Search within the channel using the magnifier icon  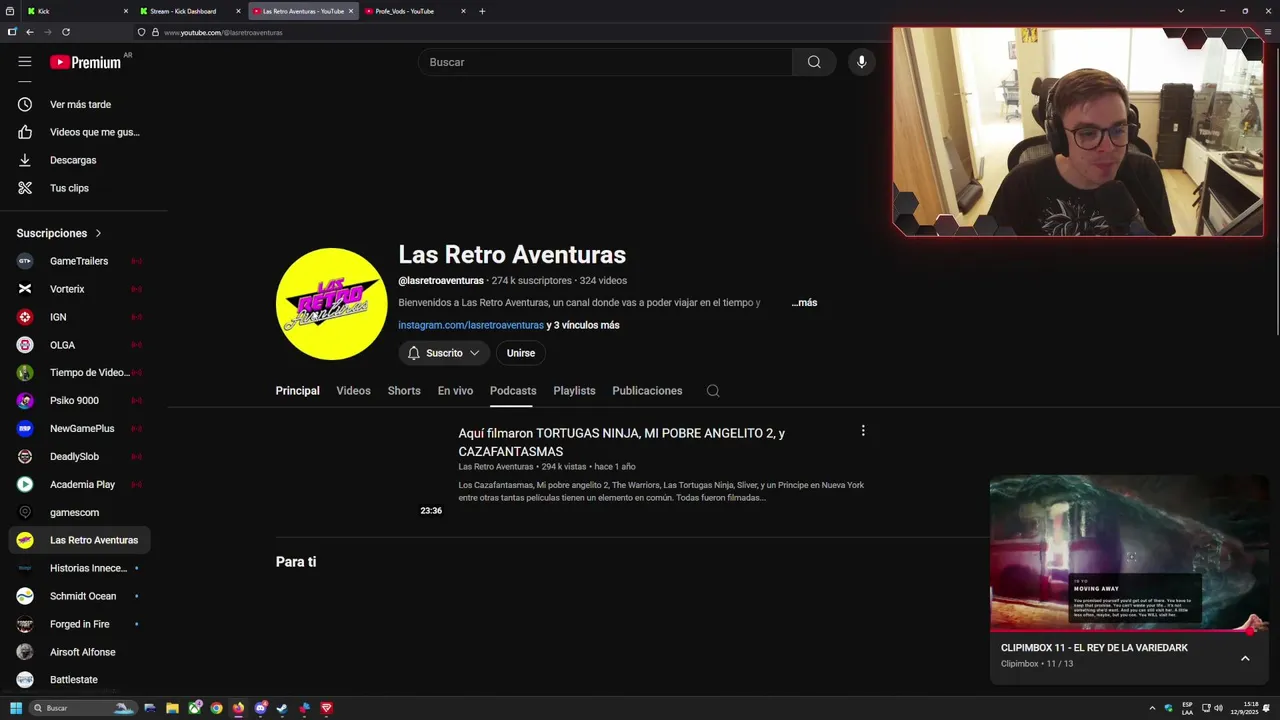(x=713, y=391)
